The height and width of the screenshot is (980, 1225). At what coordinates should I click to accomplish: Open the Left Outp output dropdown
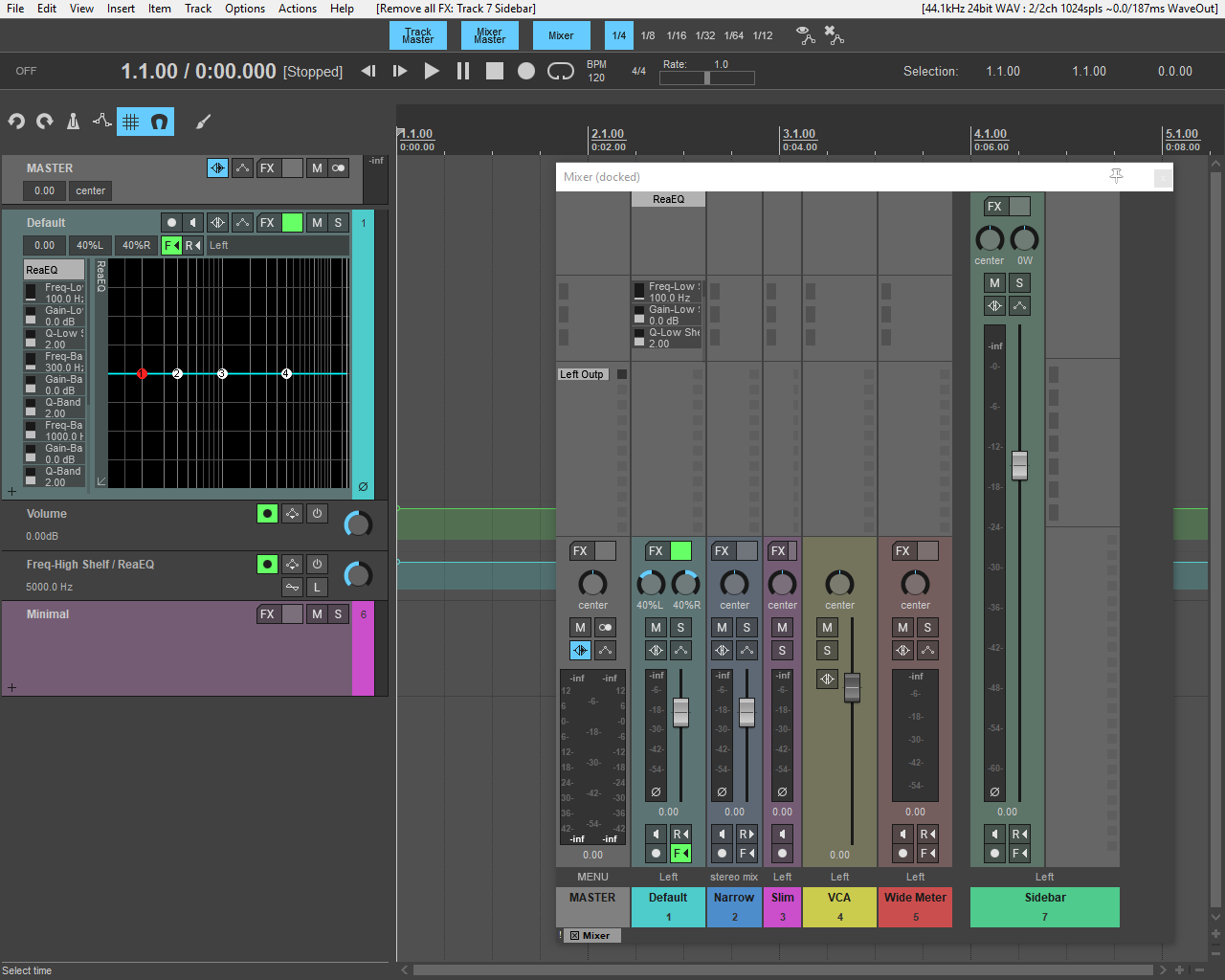(x=582, y=374)
